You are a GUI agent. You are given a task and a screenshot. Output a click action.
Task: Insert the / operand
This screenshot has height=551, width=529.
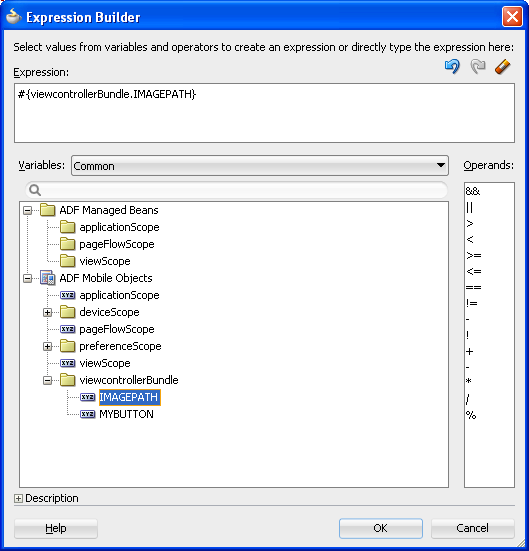[467, 399]
